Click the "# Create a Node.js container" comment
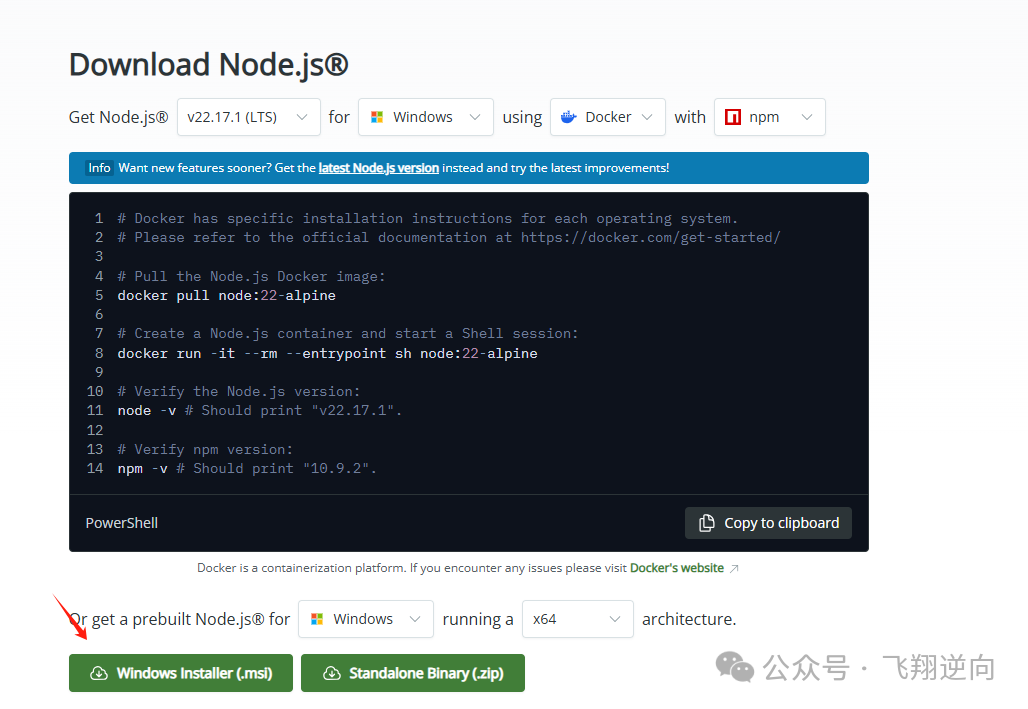Viewport: 1028px width, 709px height. click(347, 333)
